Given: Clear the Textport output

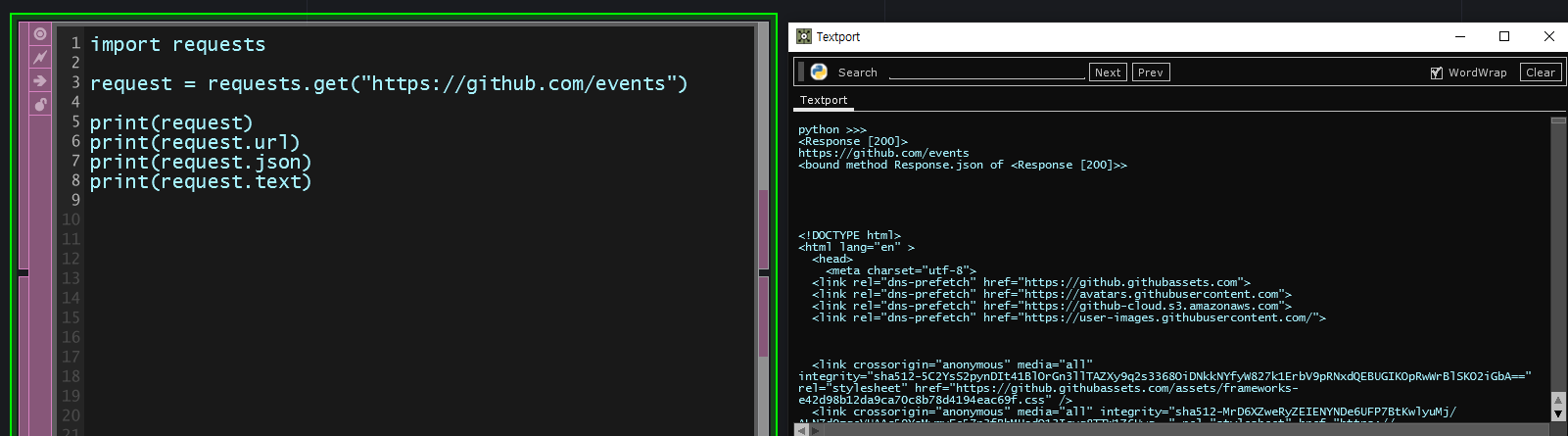Looking at the screenshot, I should [x=1541, y=73].
